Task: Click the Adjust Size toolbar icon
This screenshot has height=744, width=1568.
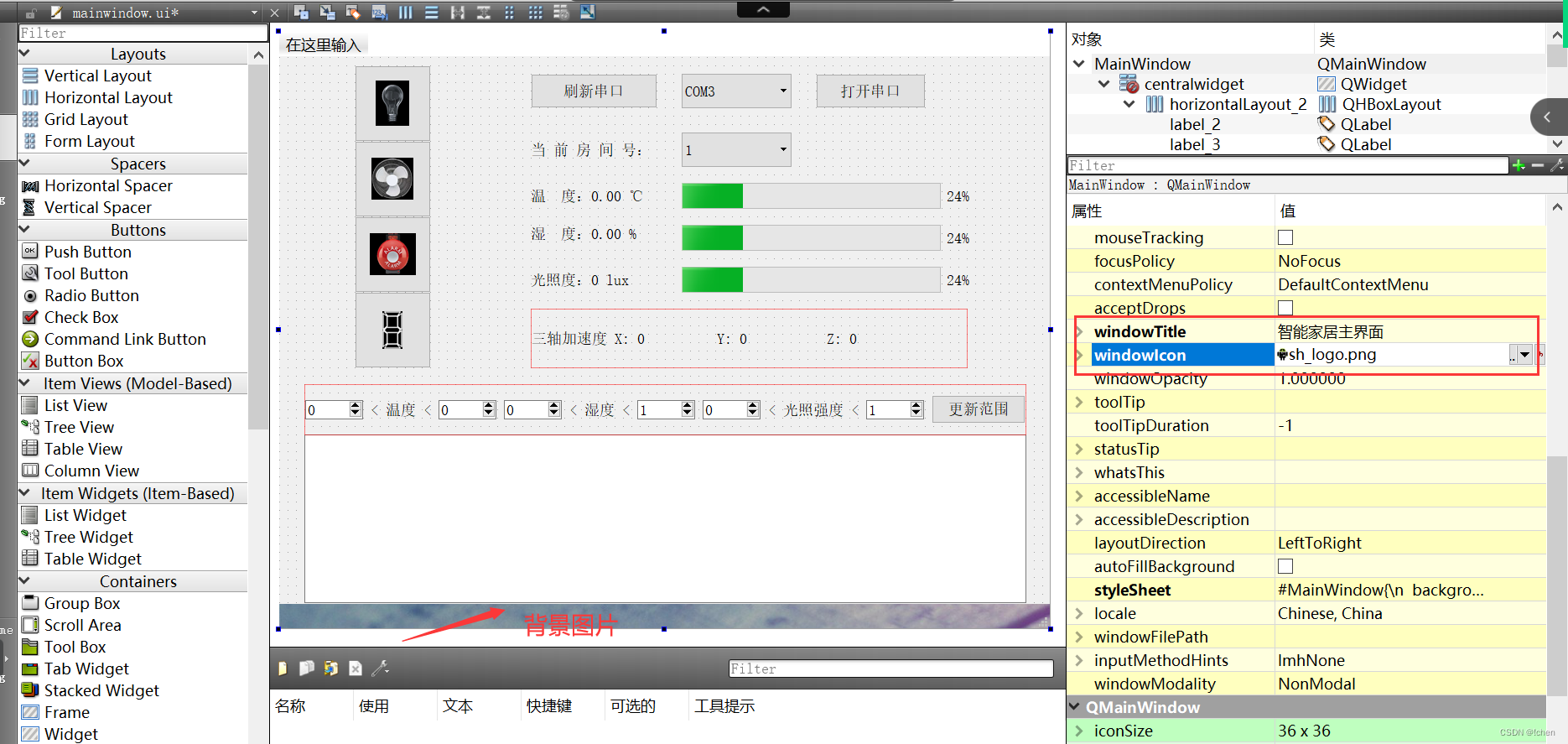Action: click(588, 12)
